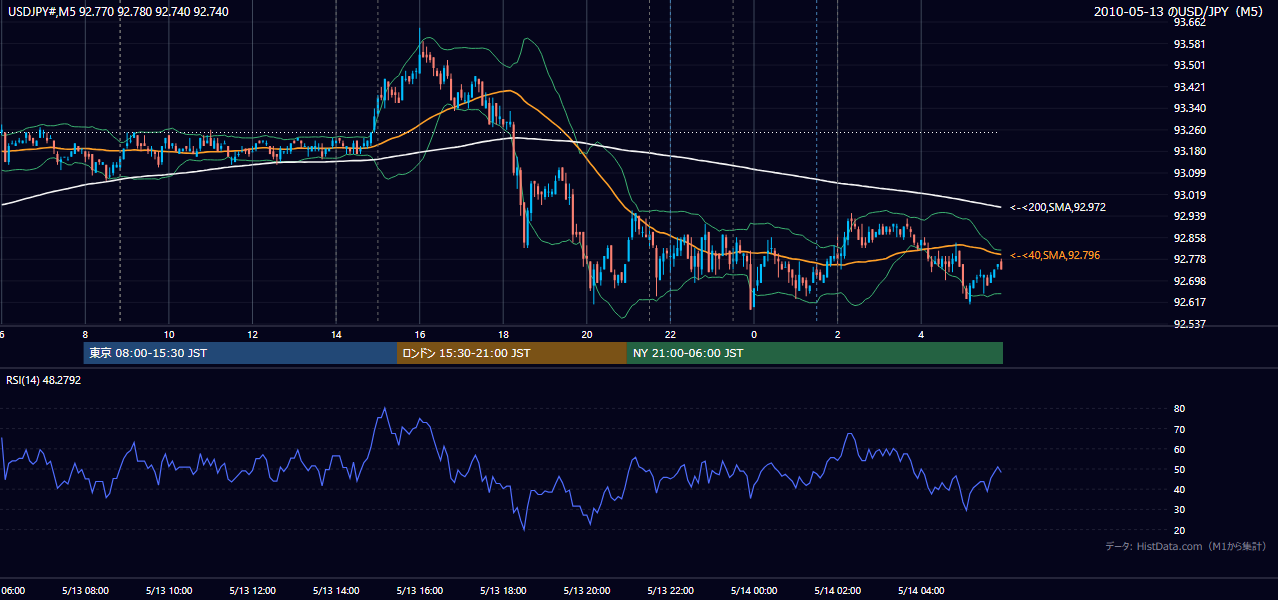Click hour label 20 under the price chart
1278x600 pixels.
pos(587,334)
